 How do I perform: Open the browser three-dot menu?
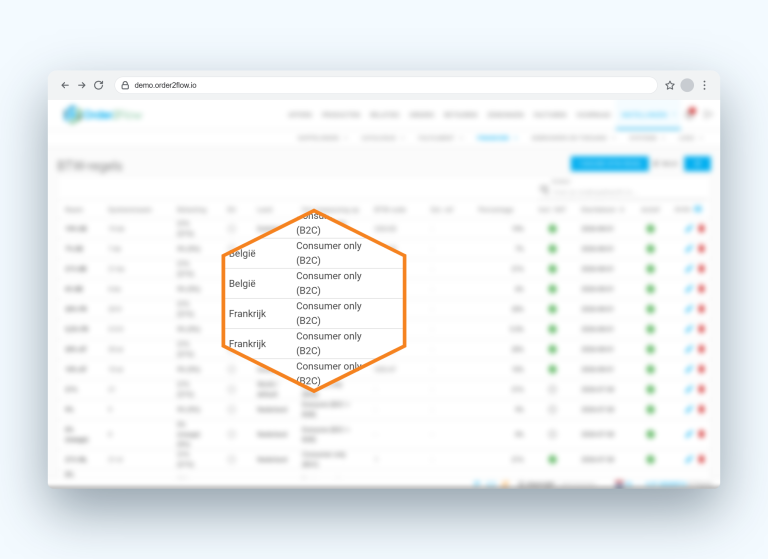pyautogui.click(x=704, y=85)
